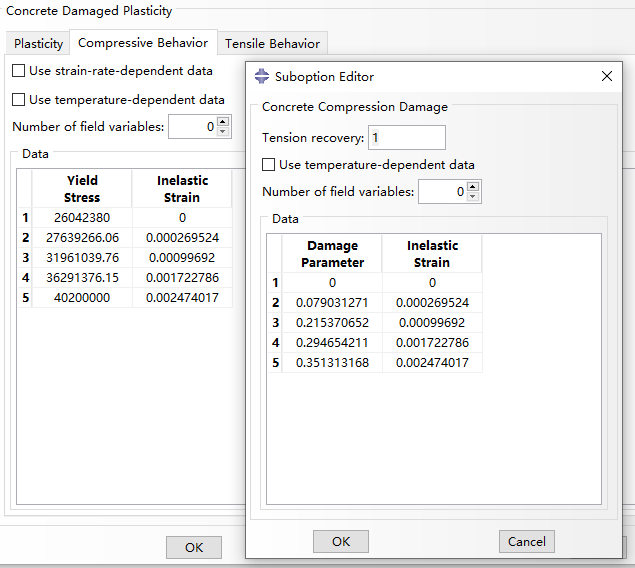635x568 pixels.
Task: Click OK in the main material dialog
Action: 194,547
